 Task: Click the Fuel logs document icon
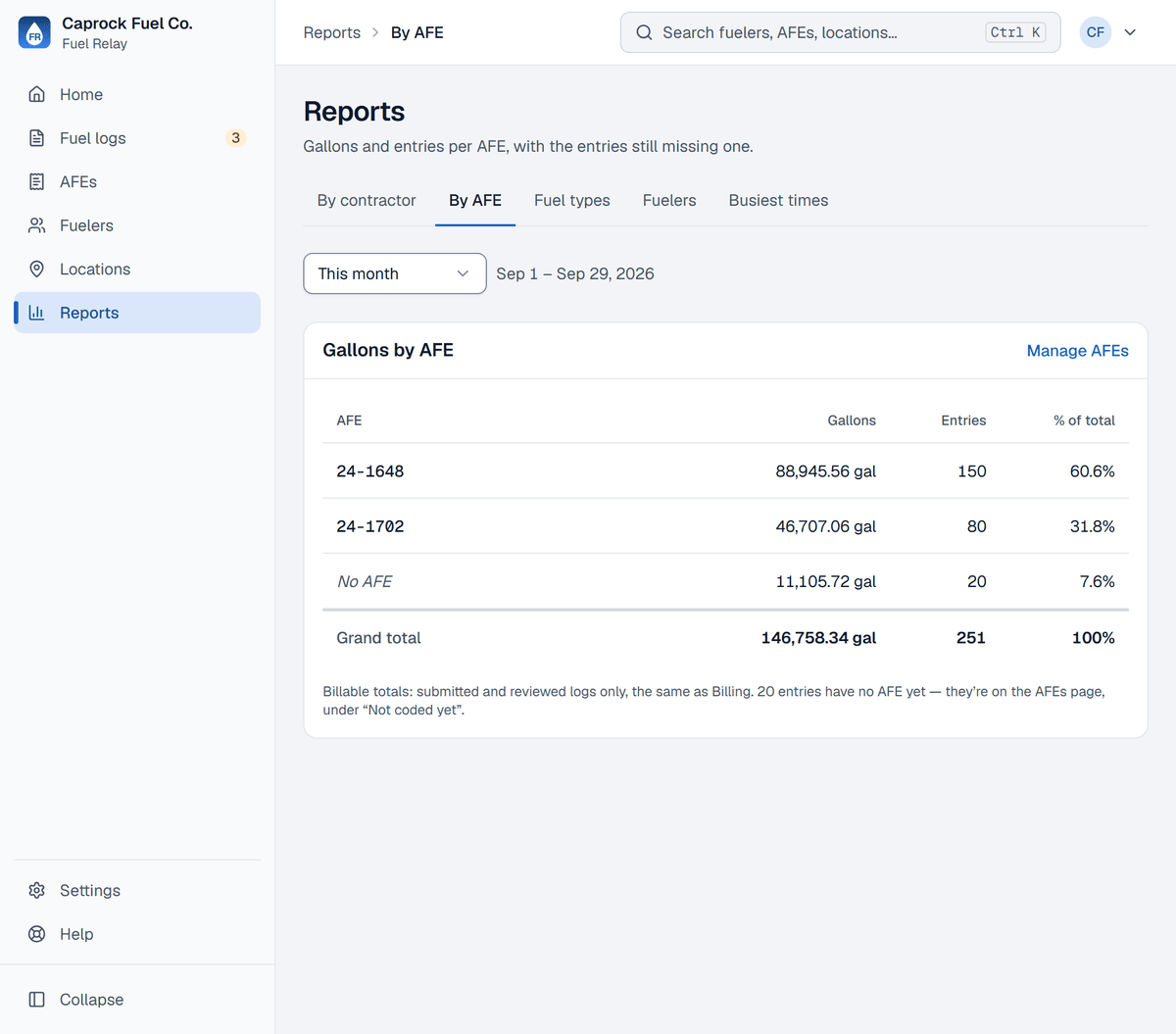pyautogui.click(x=37, y=138)
